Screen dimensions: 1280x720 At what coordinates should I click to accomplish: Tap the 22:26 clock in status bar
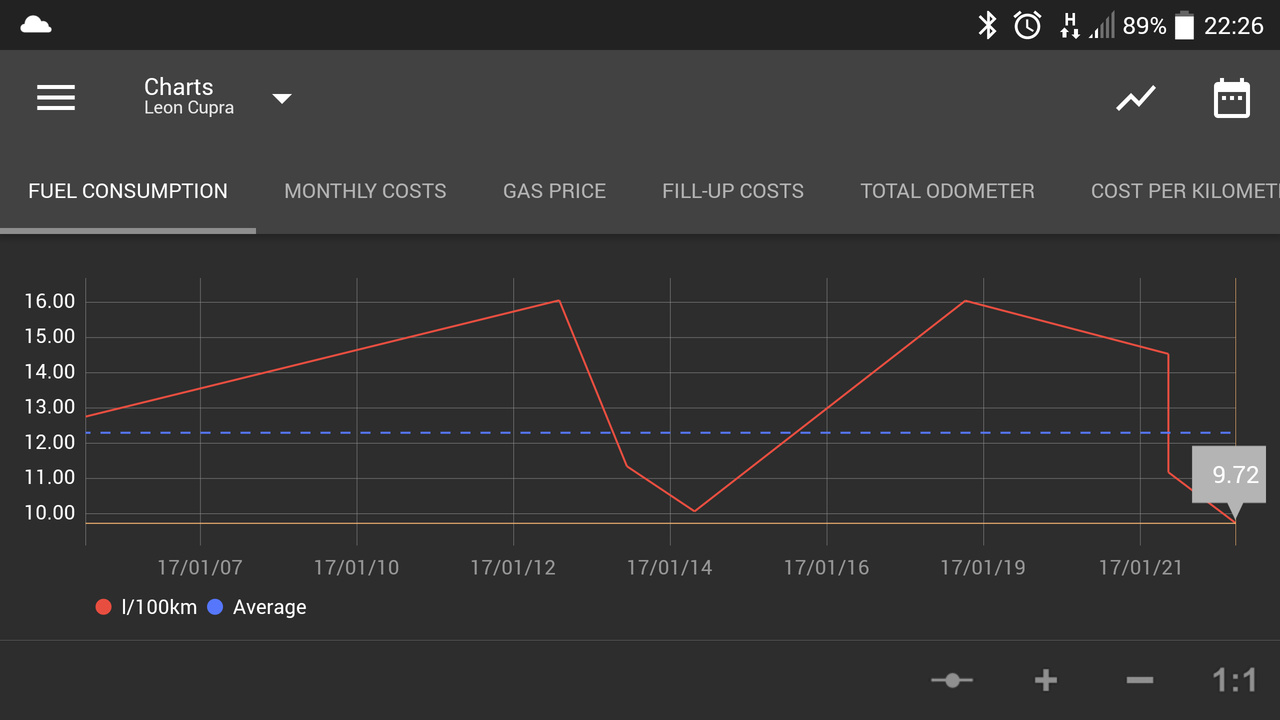pos(1234,26)
